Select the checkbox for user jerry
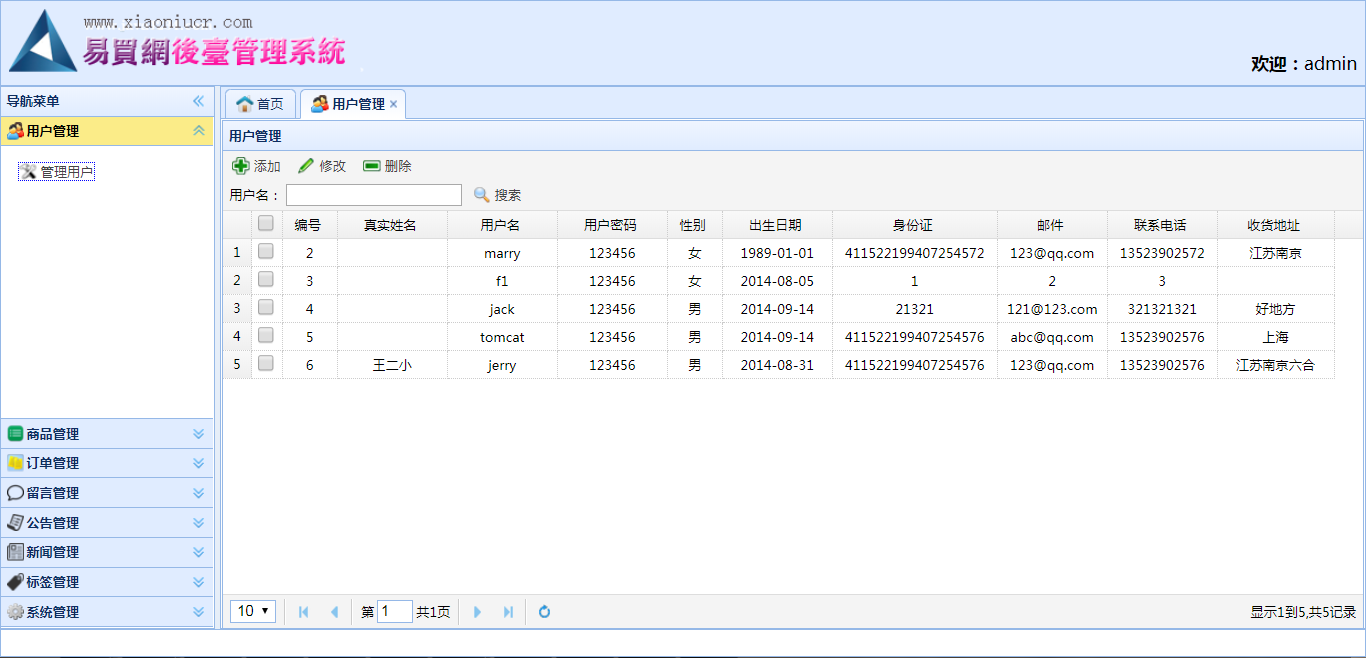The width and height of the screenshot is (1366, 658). (266, 364)
